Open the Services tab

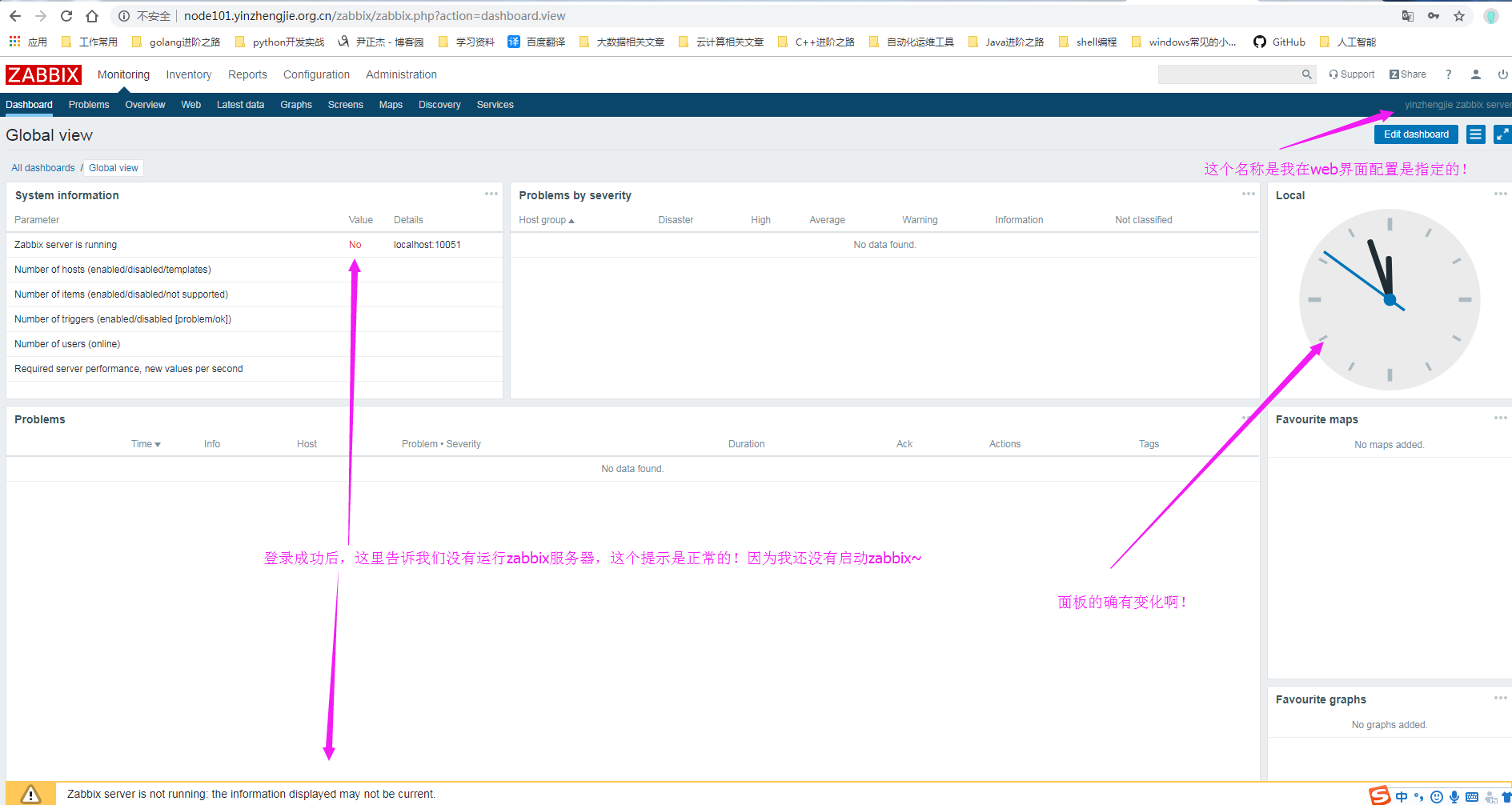point(495,105)
